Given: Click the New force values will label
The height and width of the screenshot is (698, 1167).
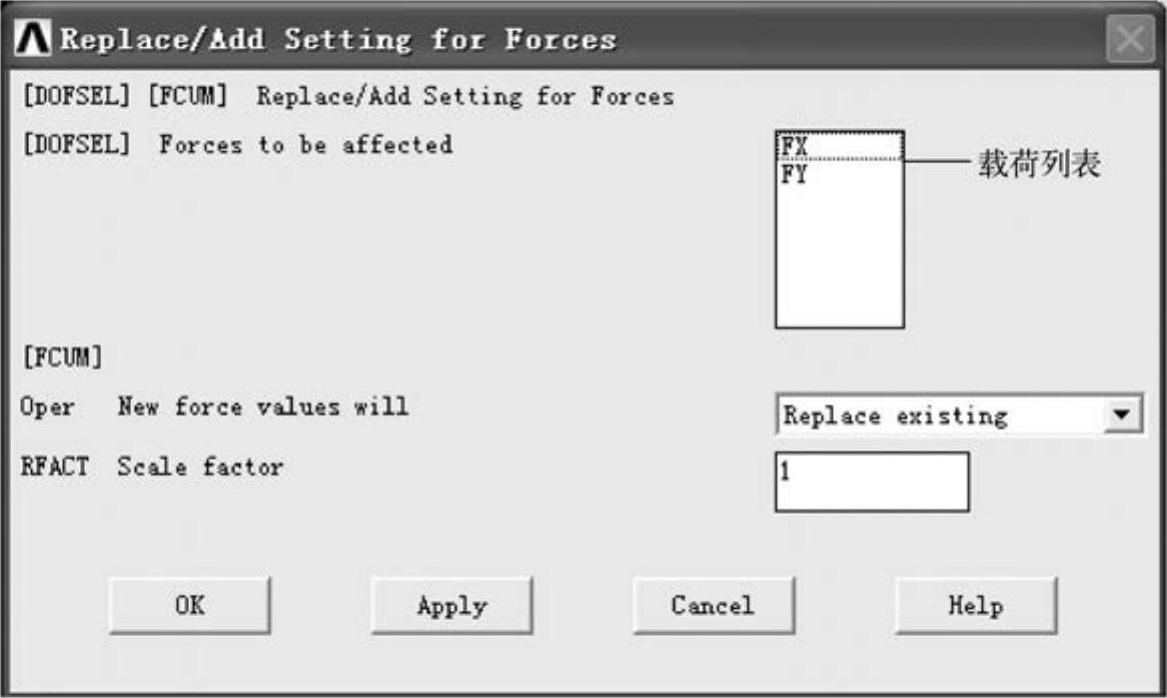Looking at the screenshot, I should (263, 406).
